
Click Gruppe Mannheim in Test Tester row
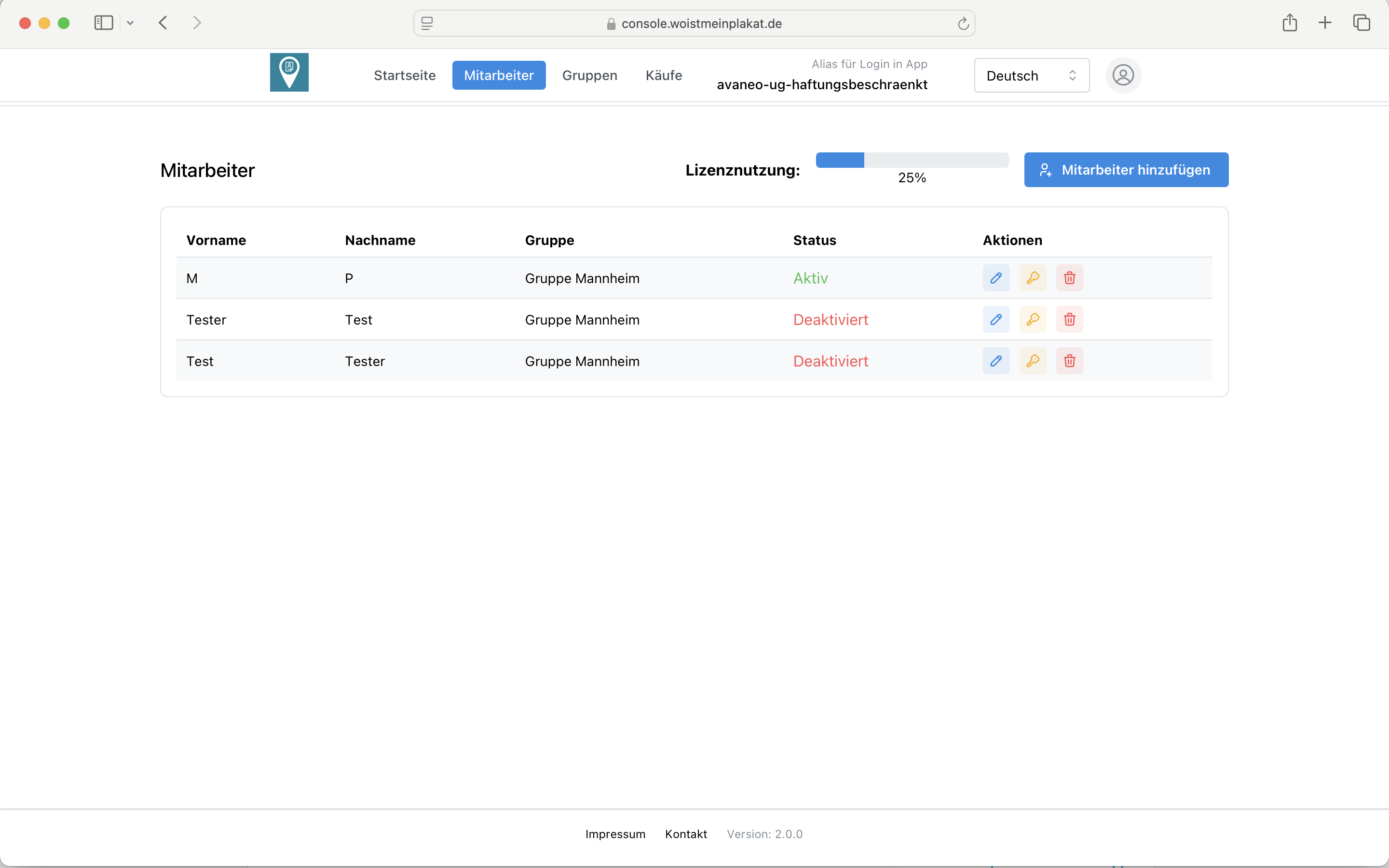(x=582, y=361)
